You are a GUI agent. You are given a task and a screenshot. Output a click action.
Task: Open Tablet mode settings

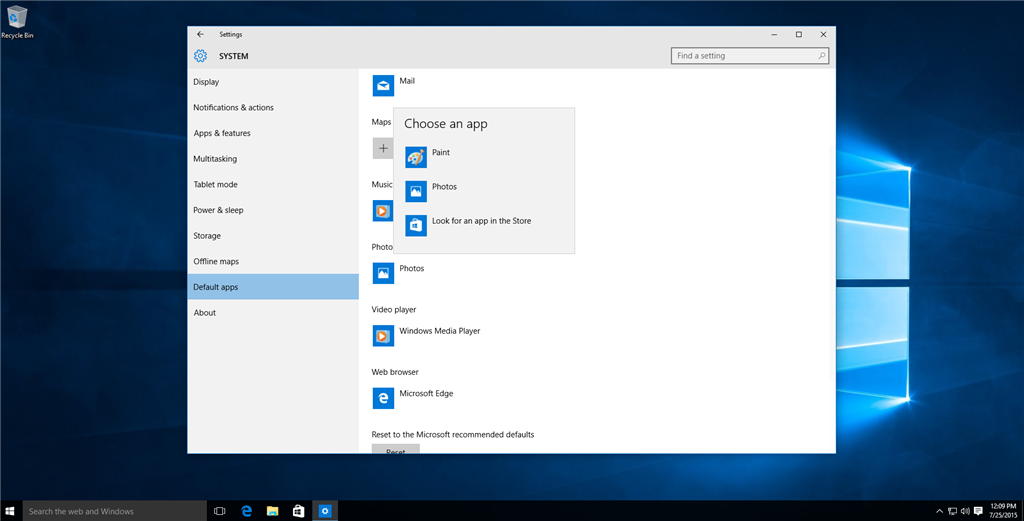tap(273, 184)
